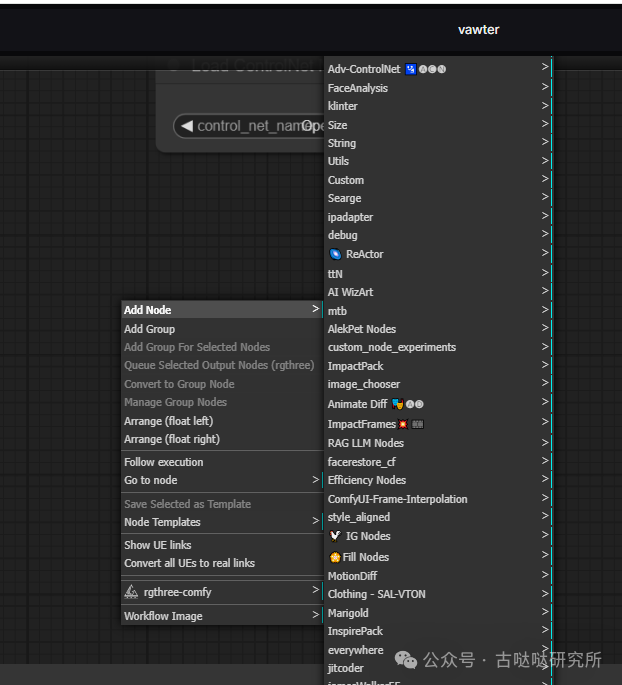The height and width of the screenshot is (685, 622).
Task: Open the image_chooser category
Action: pyautogui.click(x=438, y=384)
